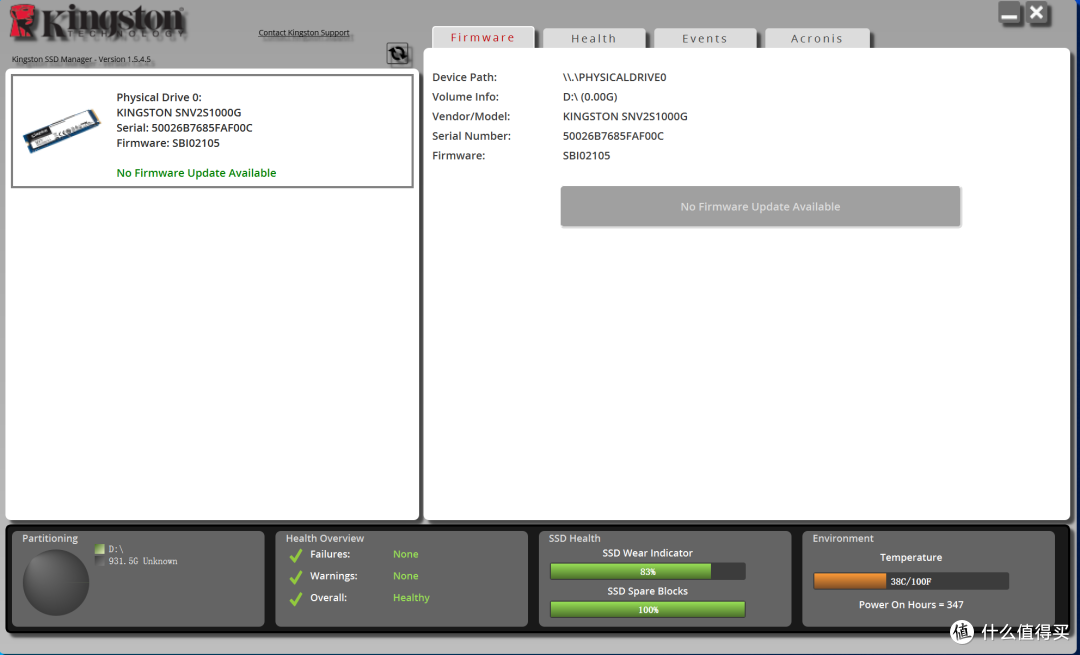The image size is (1080, 655).
Task: Click the Volume Info: label
Action: point(466,96)
